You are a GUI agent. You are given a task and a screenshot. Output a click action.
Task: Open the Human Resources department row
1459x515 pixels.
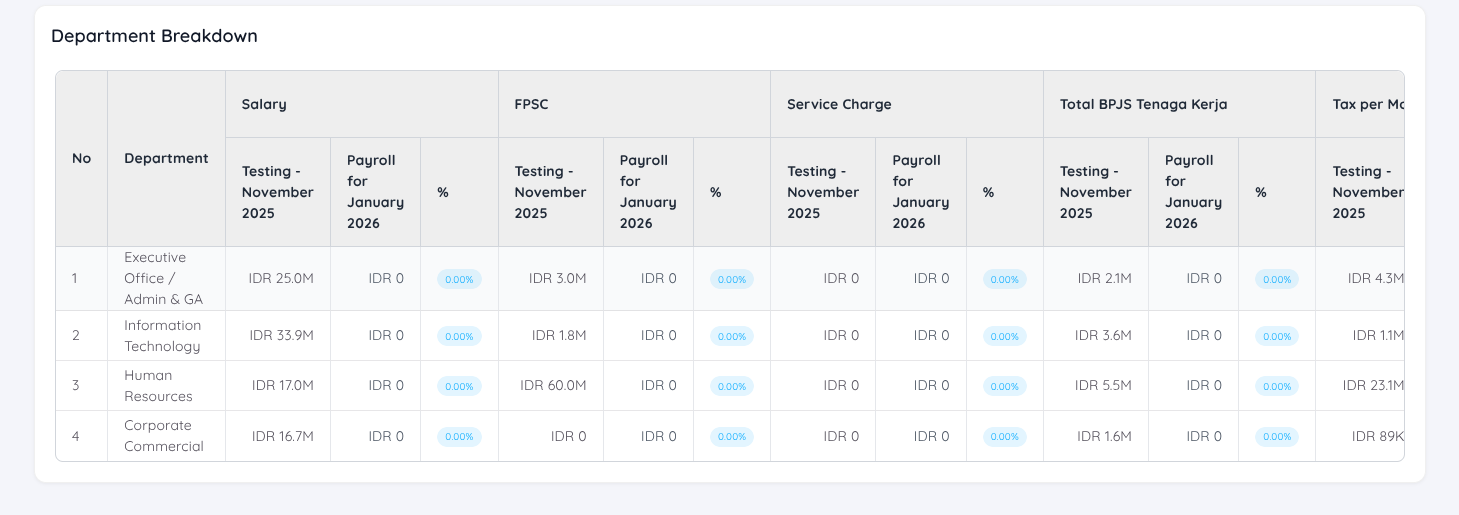pyautogui.click(x=158, y=386)
